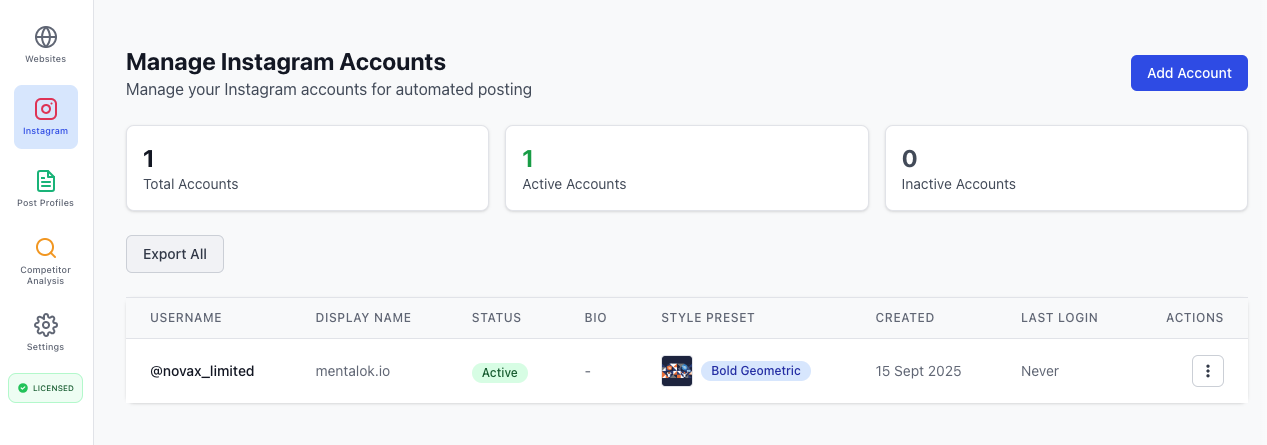Screen dimensions: 1267x445
Task: Click the Total Accounts stat card
Action: [307, 168]
